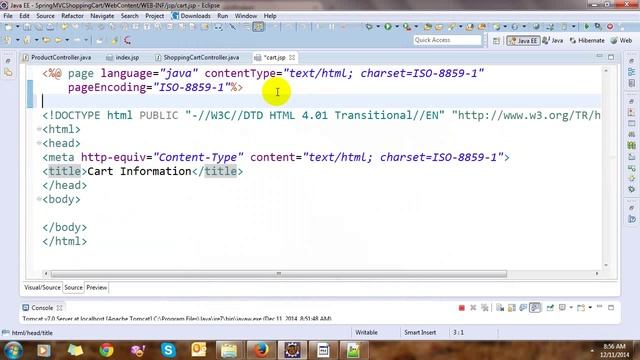Screen dimensions: 640x360
Task: Switch to the Web perspective
Action: point(622,40)
